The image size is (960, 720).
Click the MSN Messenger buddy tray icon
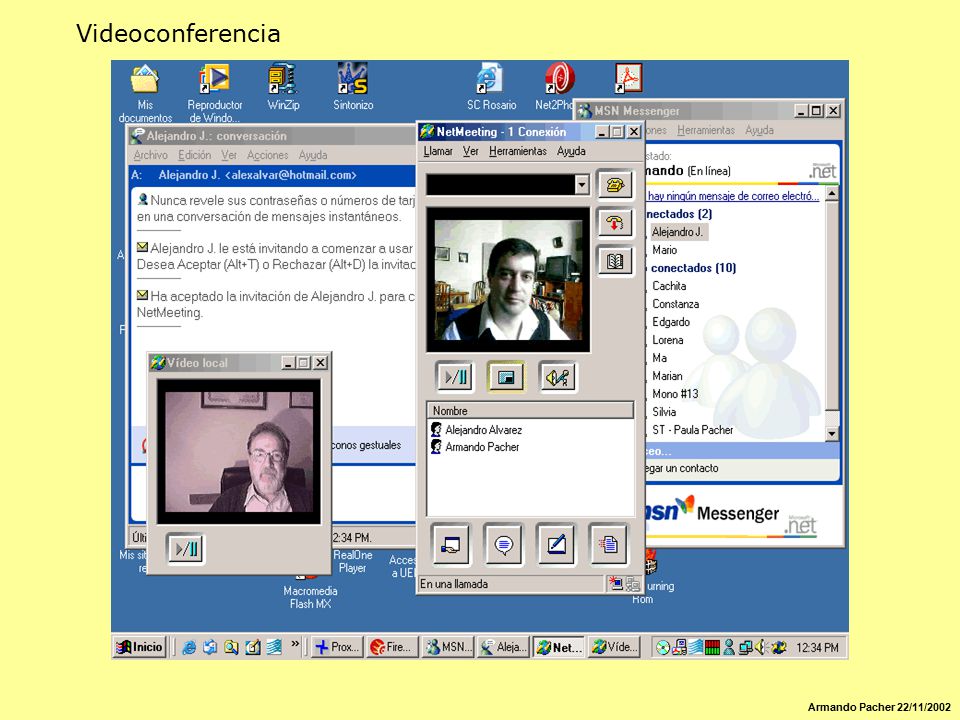point(729,647)
